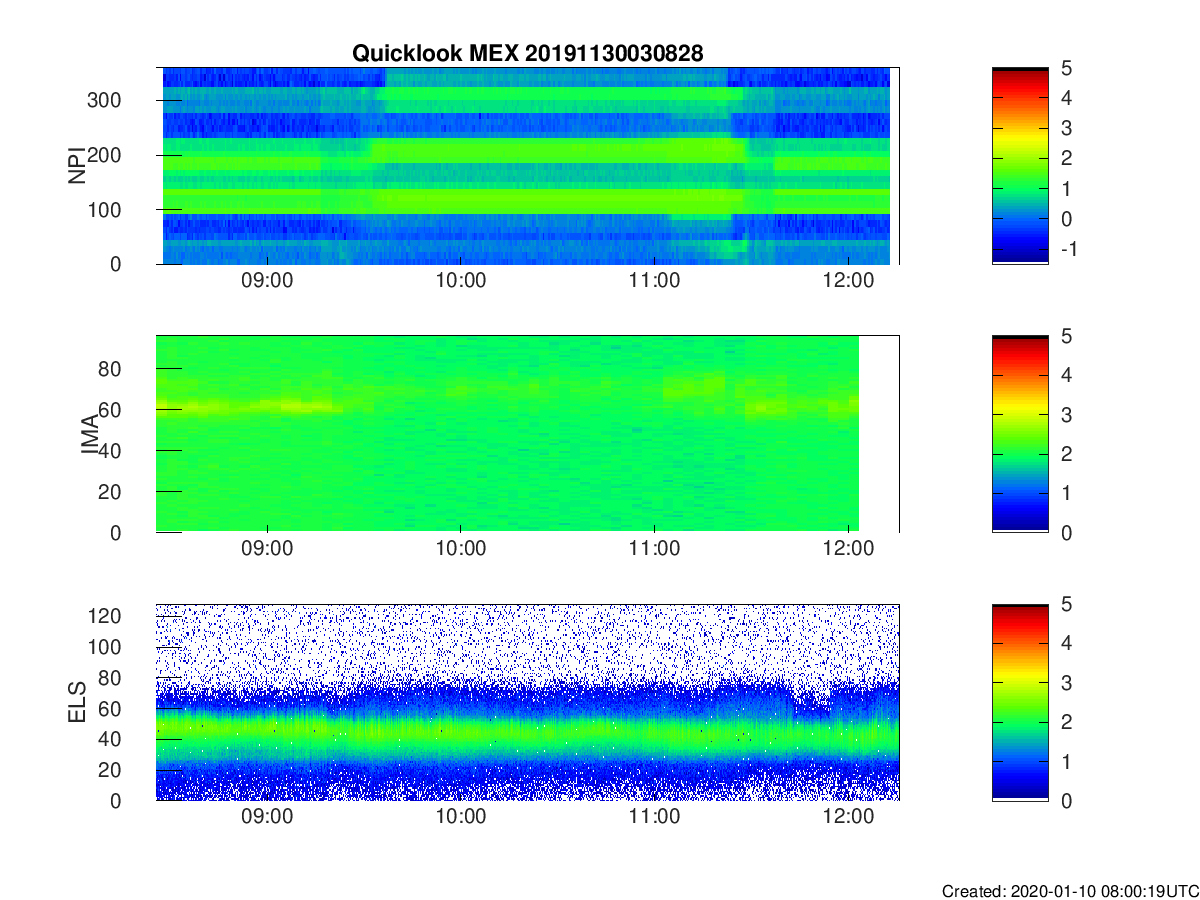
Task: Select the IMA spectrogram plot
Action: pos(527,434)
